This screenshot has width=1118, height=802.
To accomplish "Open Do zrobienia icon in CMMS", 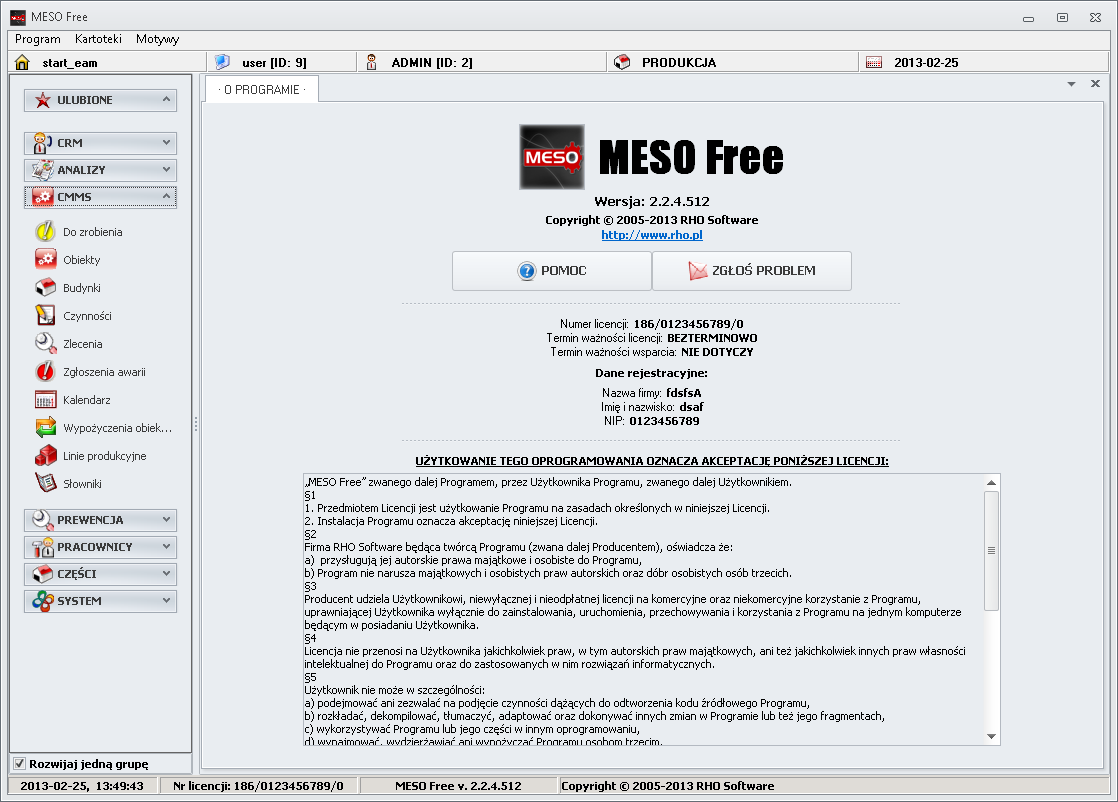I will 45,231.
